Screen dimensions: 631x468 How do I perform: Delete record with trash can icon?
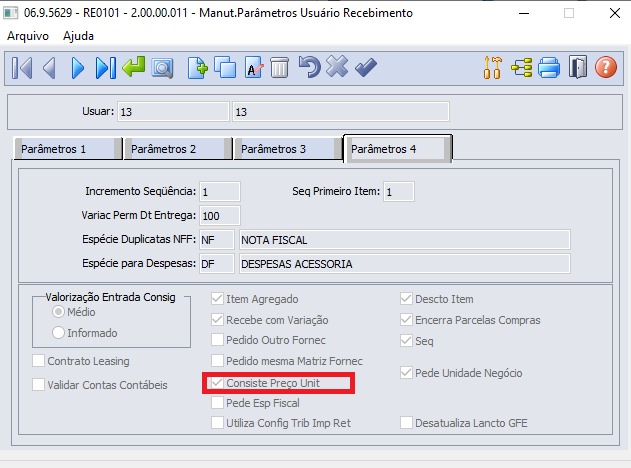click(x=279, y=67)
